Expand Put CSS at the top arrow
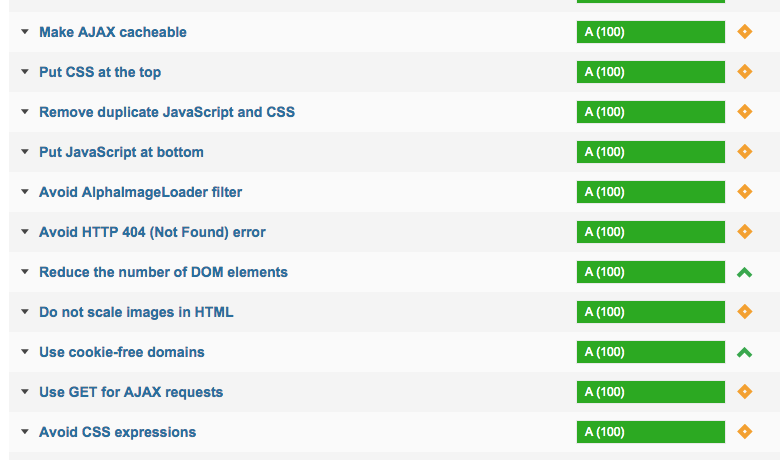 [x=25, y=72]
